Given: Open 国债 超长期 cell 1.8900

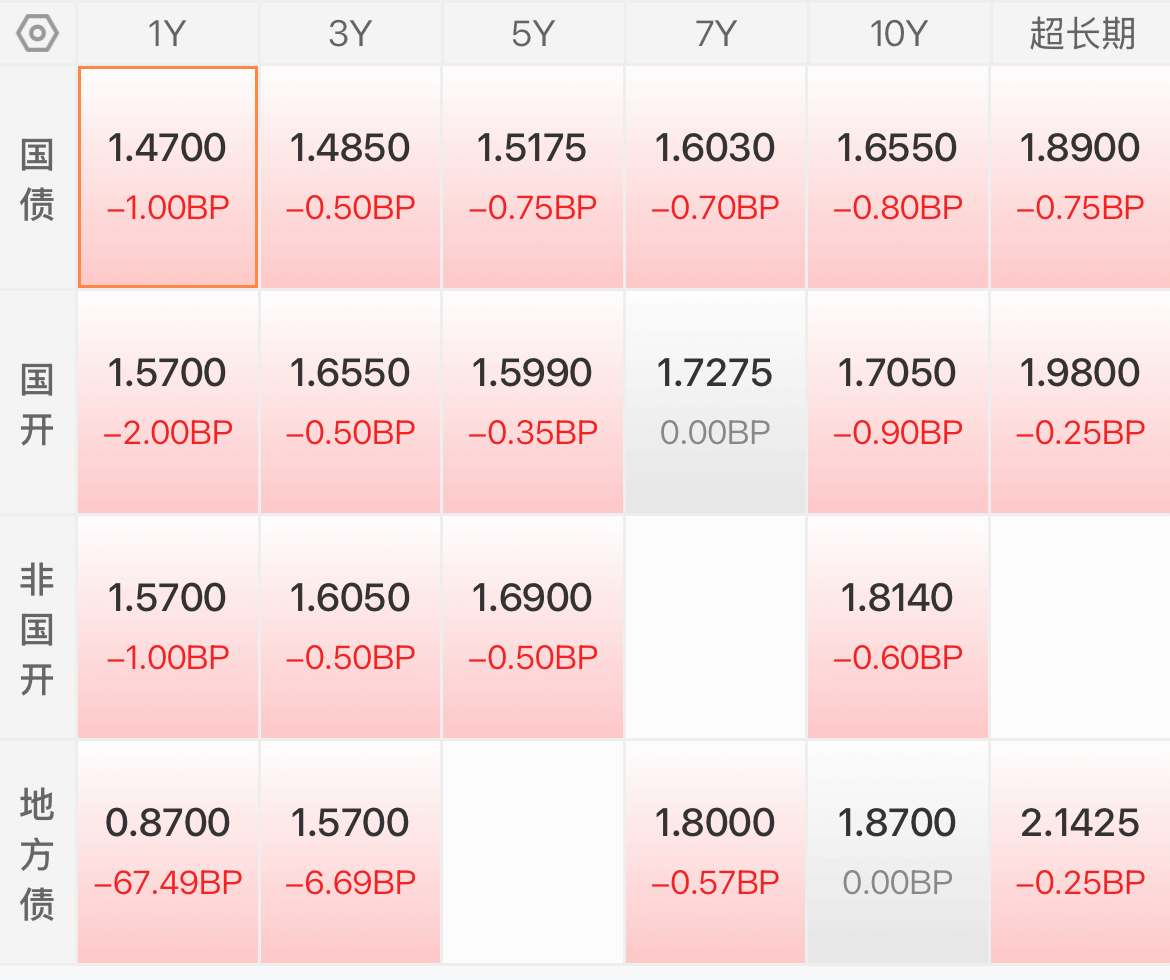Looking at the screenshot, I should coord(1081,177).
